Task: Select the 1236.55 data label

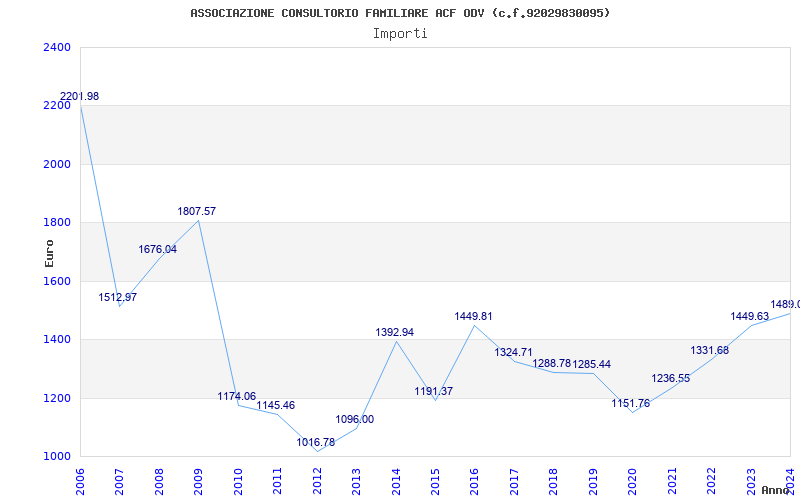Action: click(671, 379)
